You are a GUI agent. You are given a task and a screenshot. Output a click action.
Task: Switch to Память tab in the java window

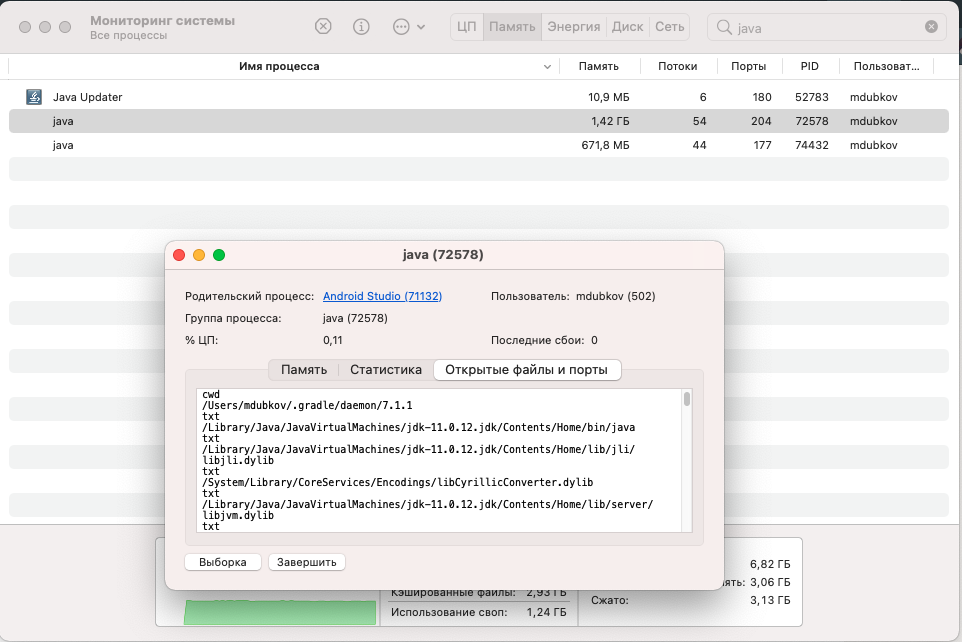point(304,369)
